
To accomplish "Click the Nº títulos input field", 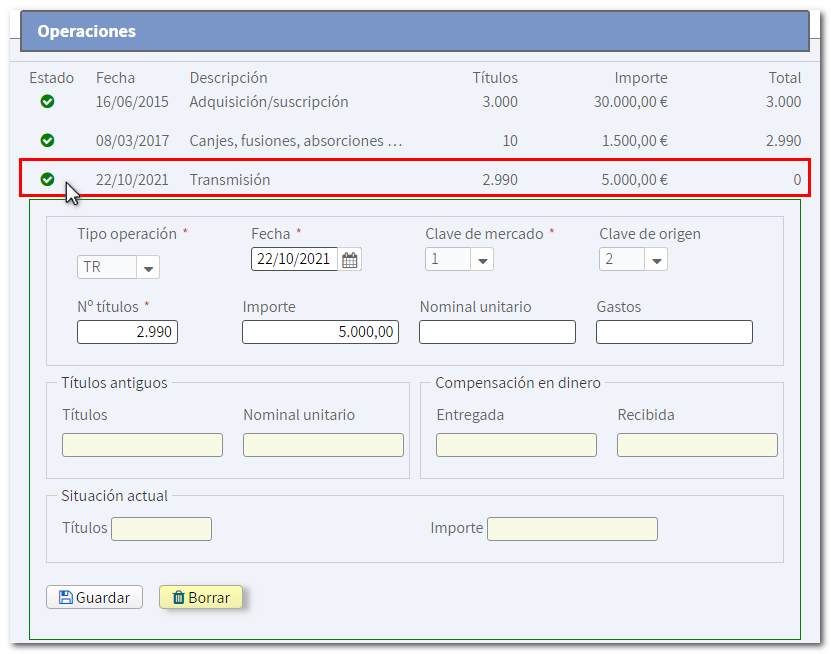I will click(x=127, y=332).
